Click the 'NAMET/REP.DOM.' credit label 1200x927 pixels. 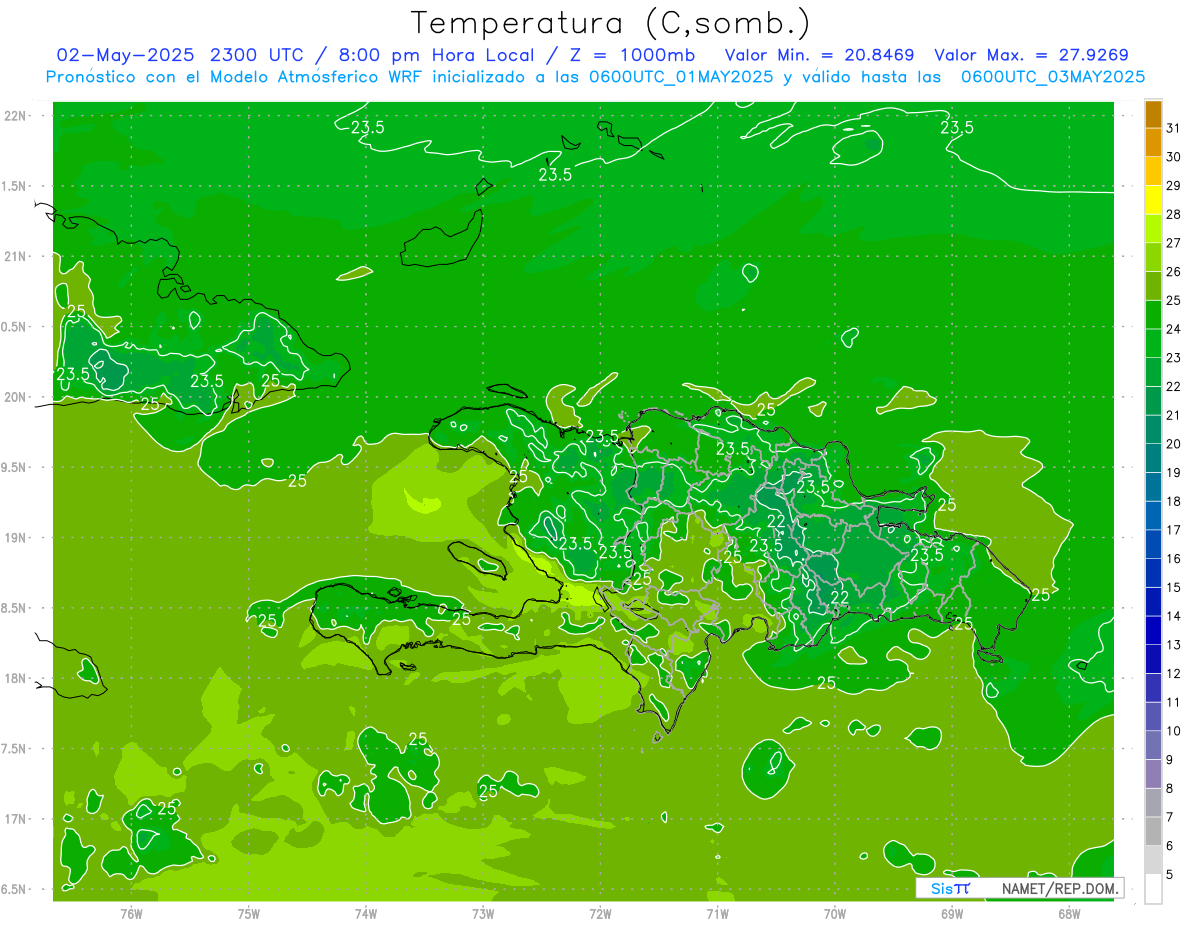click(x=1058, y=888)
